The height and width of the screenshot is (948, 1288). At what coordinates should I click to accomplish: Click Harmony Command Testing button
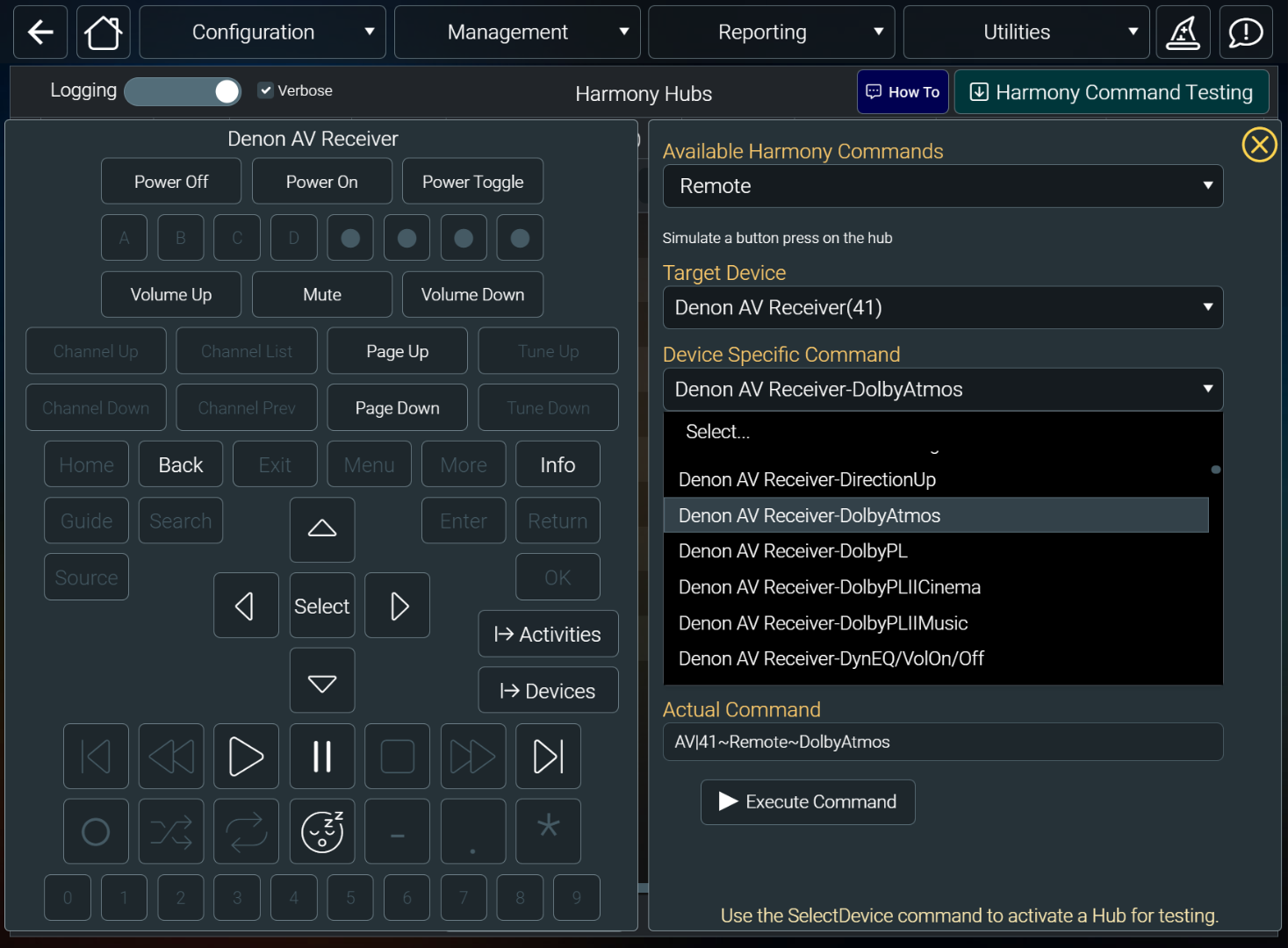[x=1112, y=92]
